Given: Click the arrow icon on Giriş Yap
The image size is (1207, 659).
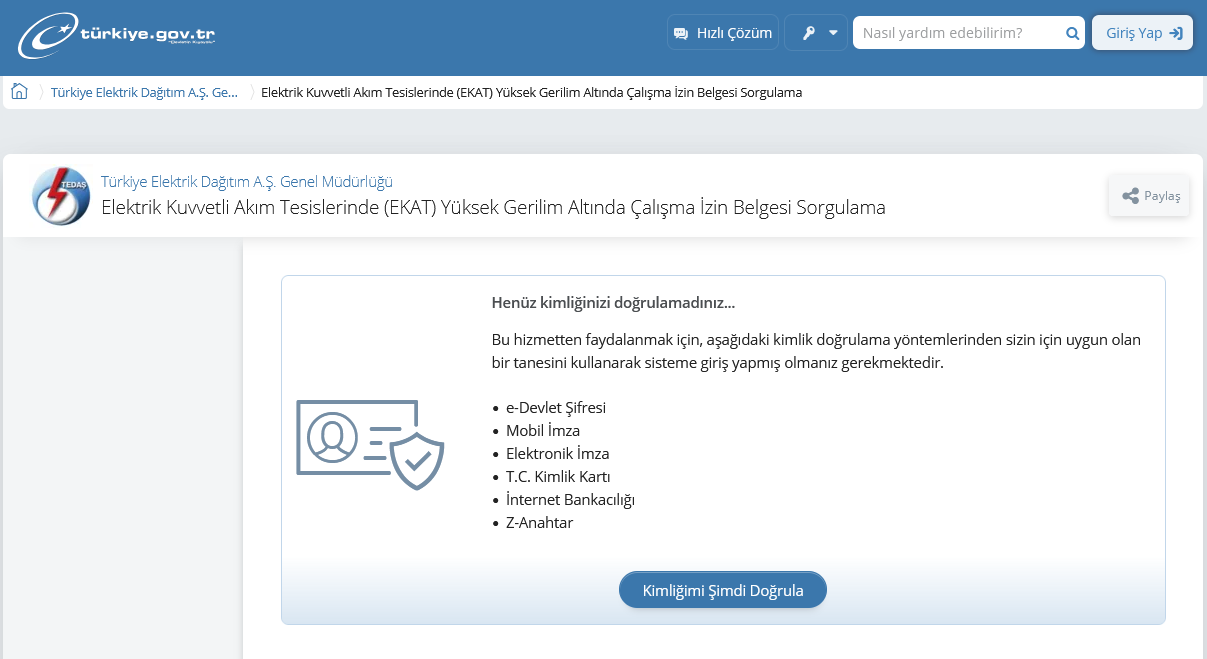Looking at the screenshot, I should click(1176, 33).
